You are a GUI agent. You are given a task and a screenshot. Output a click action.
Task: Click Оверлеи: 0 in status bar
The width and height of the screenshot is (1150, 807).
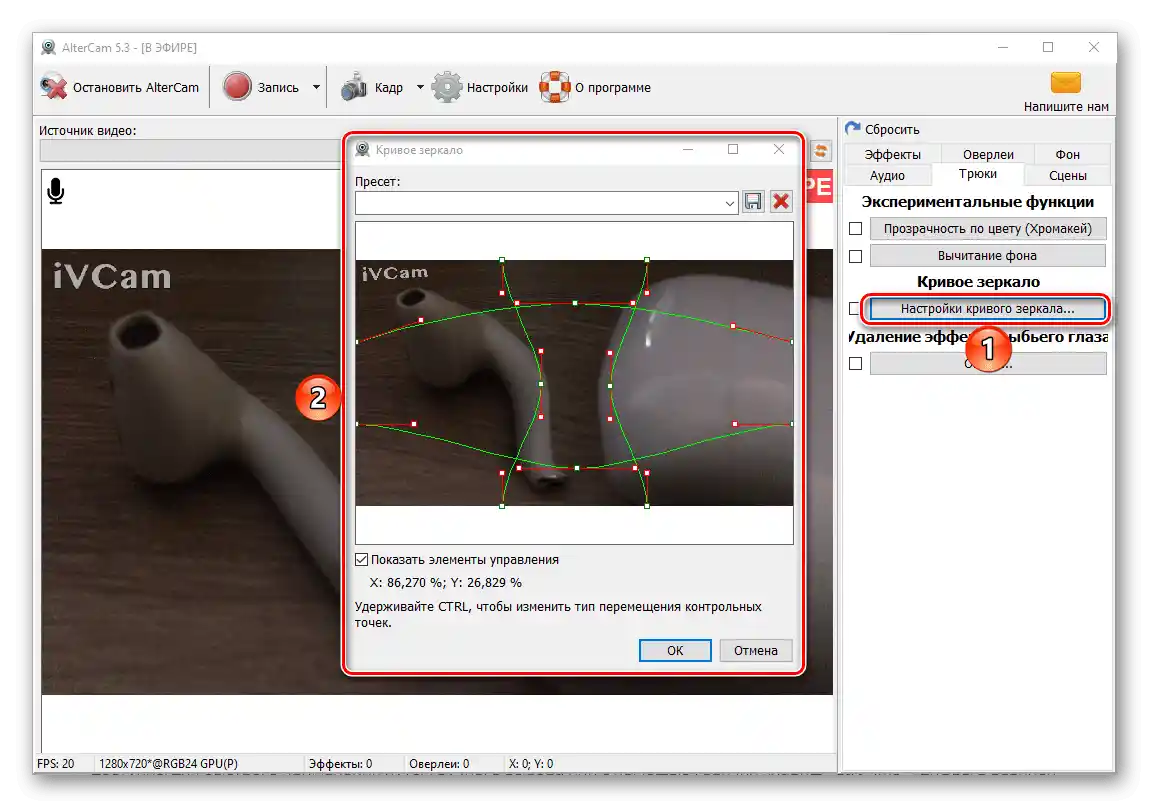click(439, 764)
